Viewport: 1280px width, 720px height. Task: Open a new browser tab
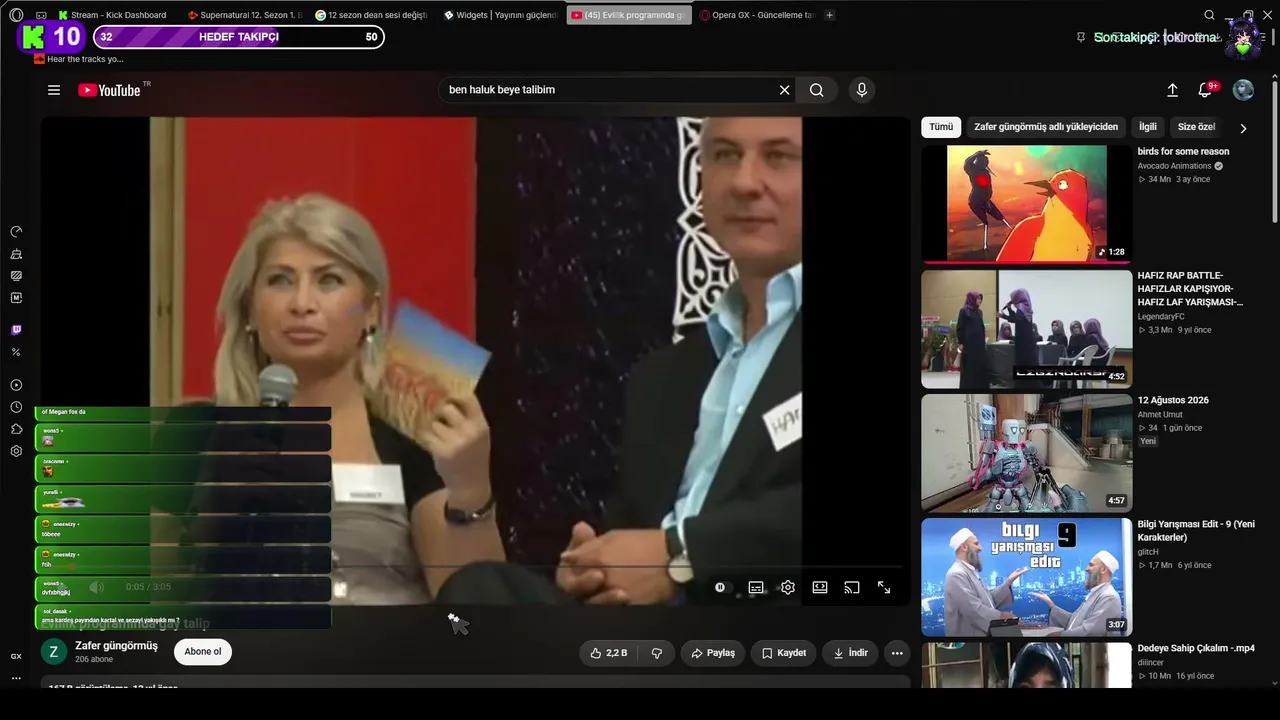point(829,15)
